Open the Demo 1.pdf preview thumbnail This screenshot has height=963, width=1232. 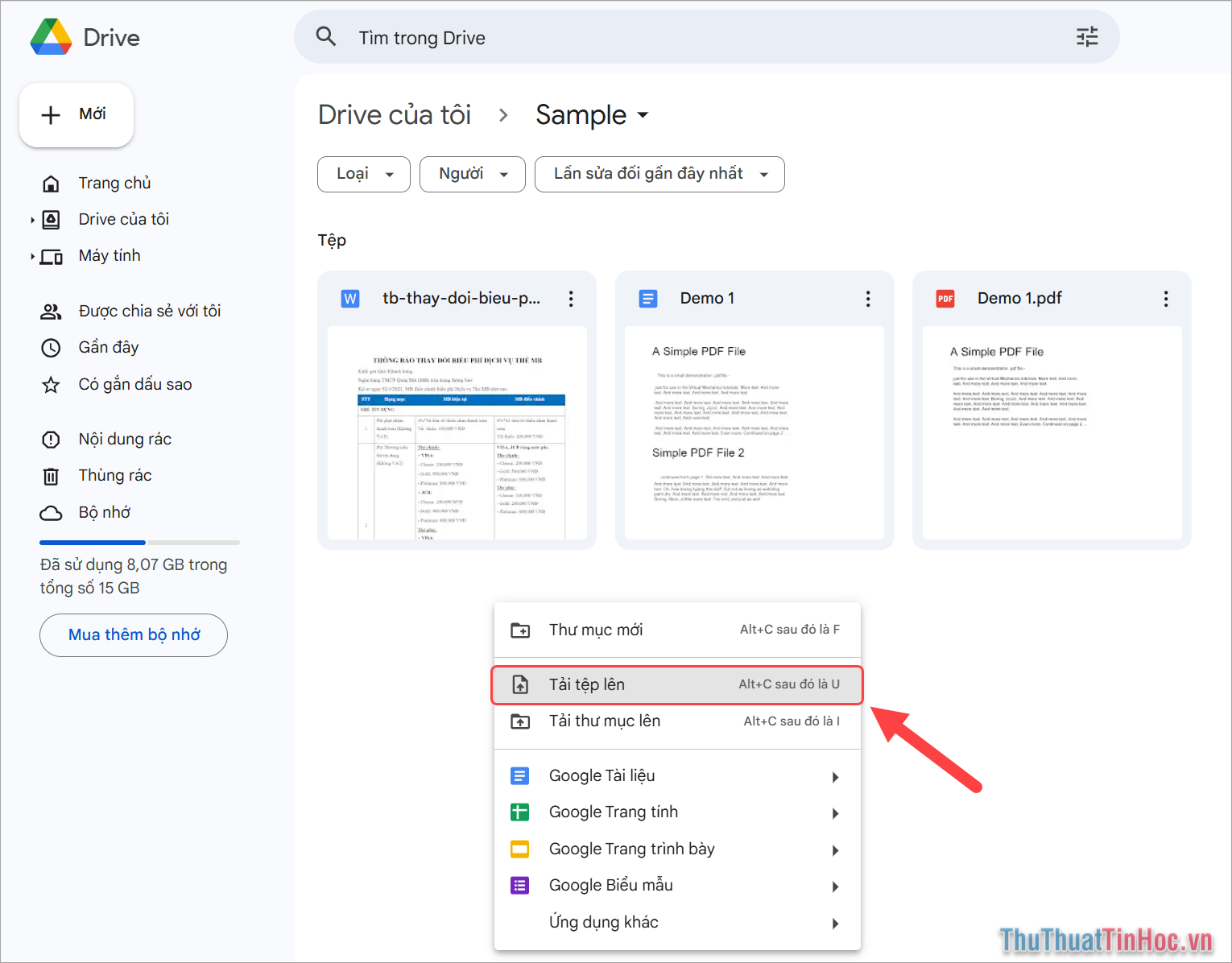coord(1052,433)
